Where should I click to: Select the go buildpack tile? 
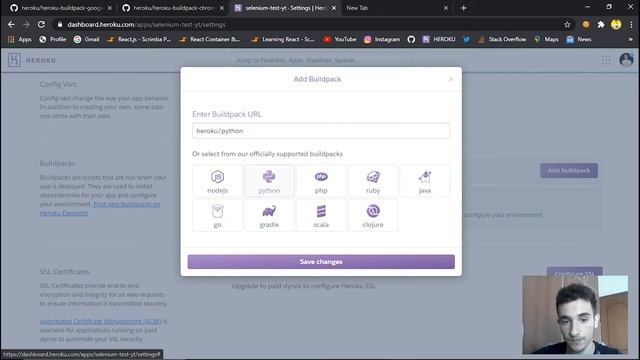217,216
